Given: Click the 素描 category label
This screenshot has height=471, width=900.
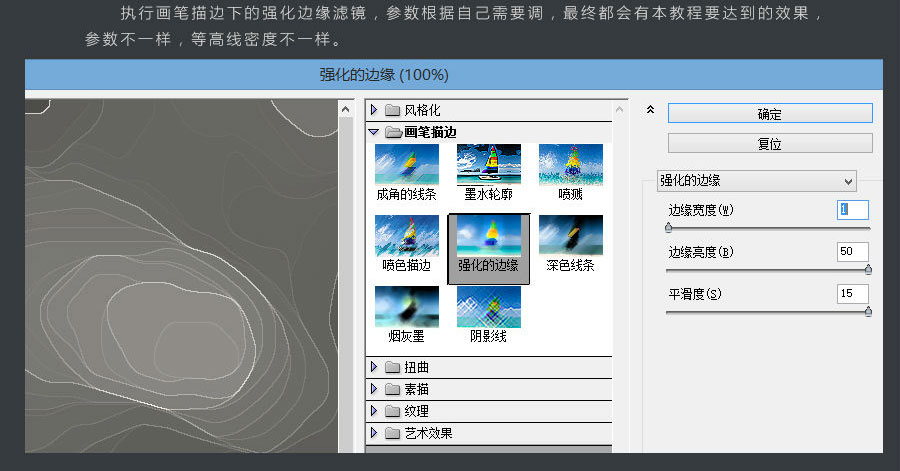Looking at the screenshot, I should (x=416, y=389).
